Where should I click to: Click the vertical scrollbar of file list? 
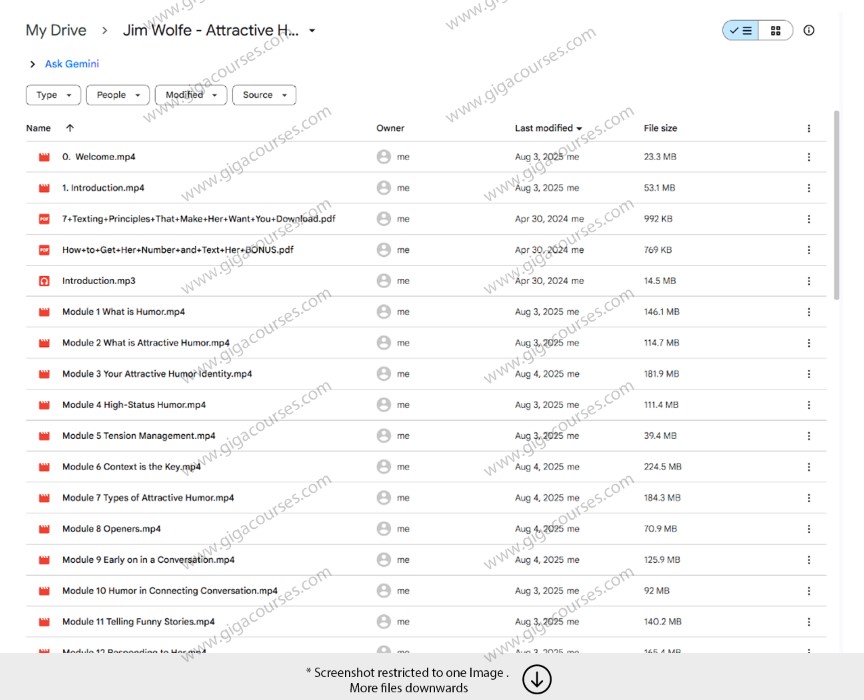[x=837, y=220]
